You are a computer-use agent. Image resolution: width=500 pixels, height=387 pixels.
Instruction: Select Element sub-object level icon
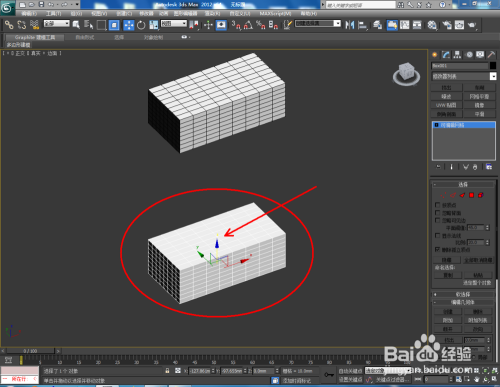[x=481, y=195]
